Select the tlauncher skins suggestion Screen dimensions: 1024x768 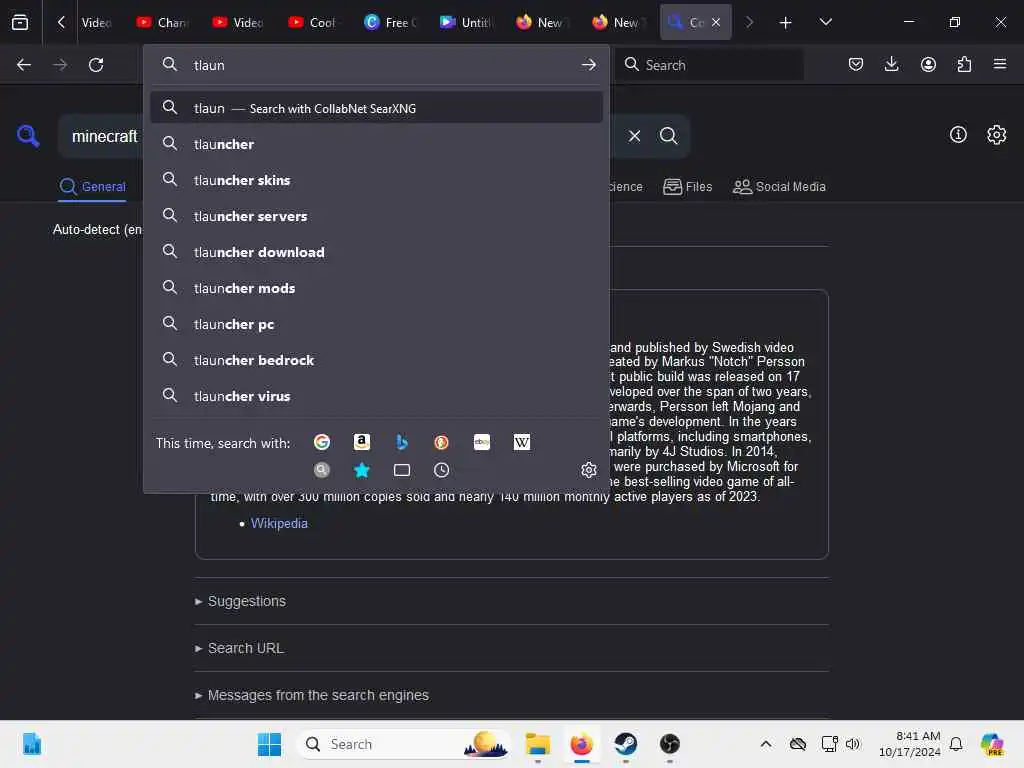pyautogui.click(x=376, y=180)
